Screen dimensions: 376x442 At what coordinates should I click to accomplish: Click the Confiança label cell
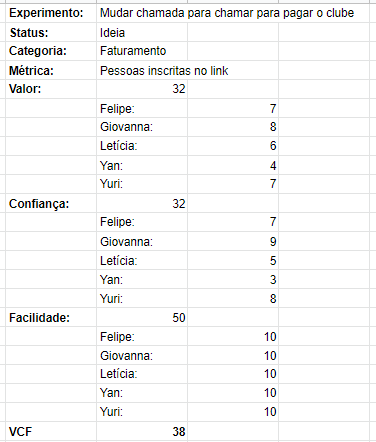pyautogui.click(x=51, y=203)
